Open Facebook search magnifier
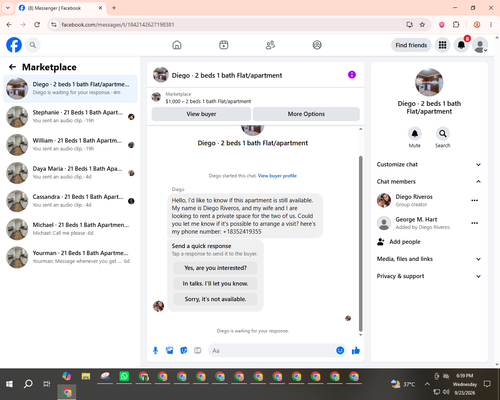Screen dimensions: 500x400 (x=33, y=45)
